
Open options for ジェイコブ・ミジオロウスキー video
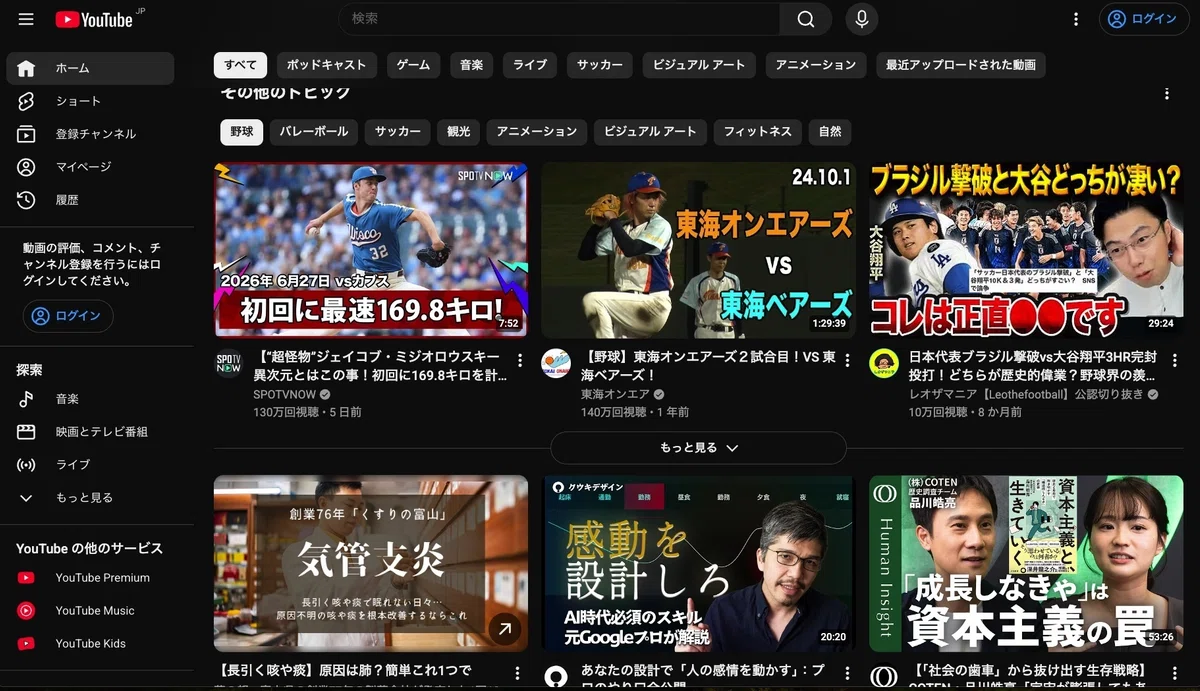point(520,360)
